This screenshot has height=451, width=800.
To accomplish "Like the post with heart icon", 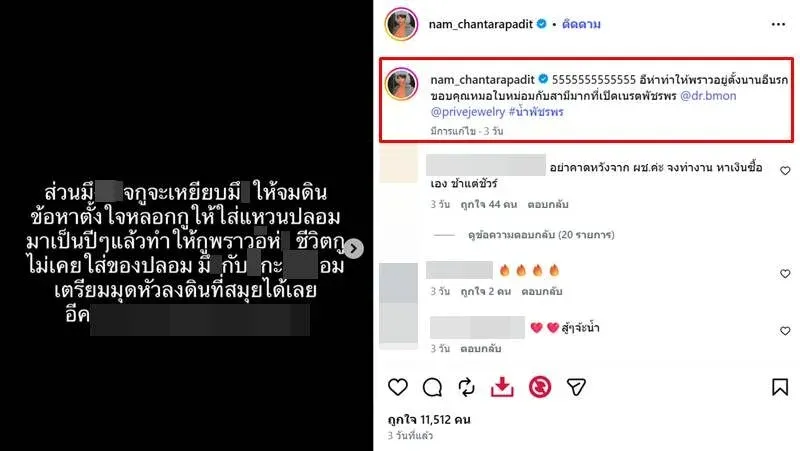I will 397,387.
